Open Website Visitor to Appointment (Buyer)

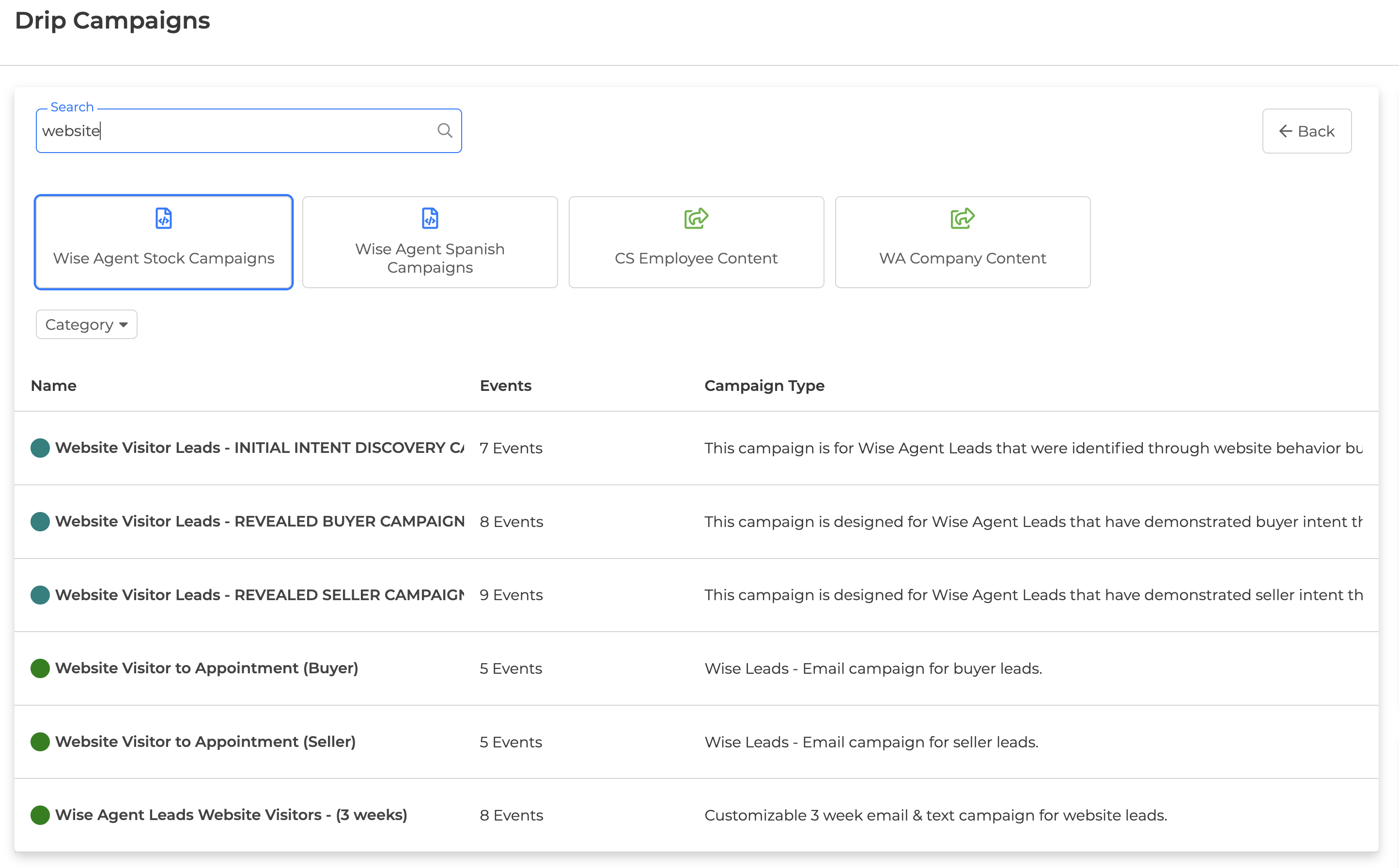(207, 668)
